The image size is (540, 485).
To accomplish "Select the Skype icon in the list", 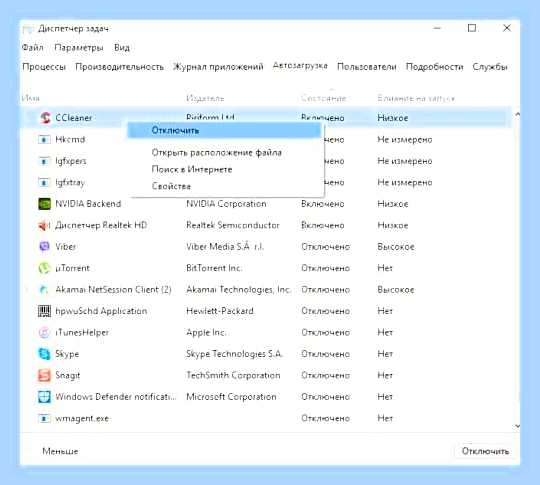I will click(44, 354).
